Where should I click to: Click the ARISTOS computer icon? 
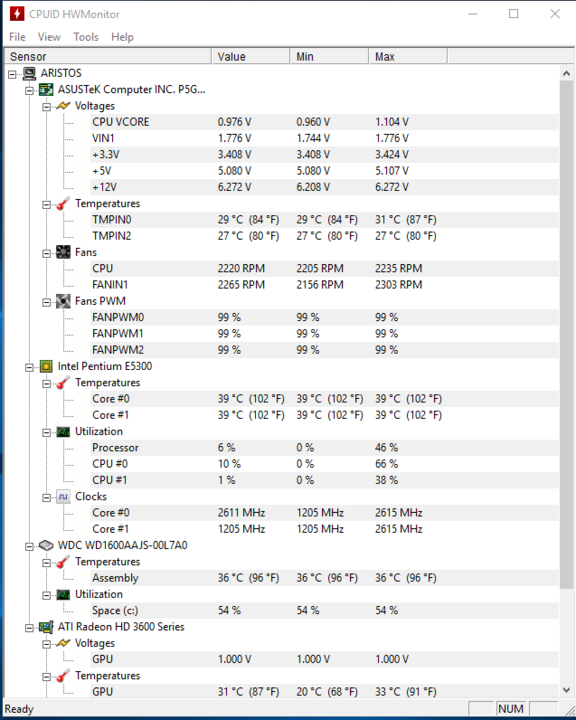click(x=29, y=73)
